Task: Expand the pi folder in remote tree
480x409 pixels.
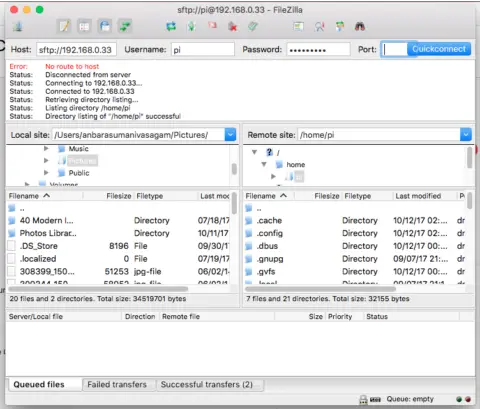Action: [273, 176]
